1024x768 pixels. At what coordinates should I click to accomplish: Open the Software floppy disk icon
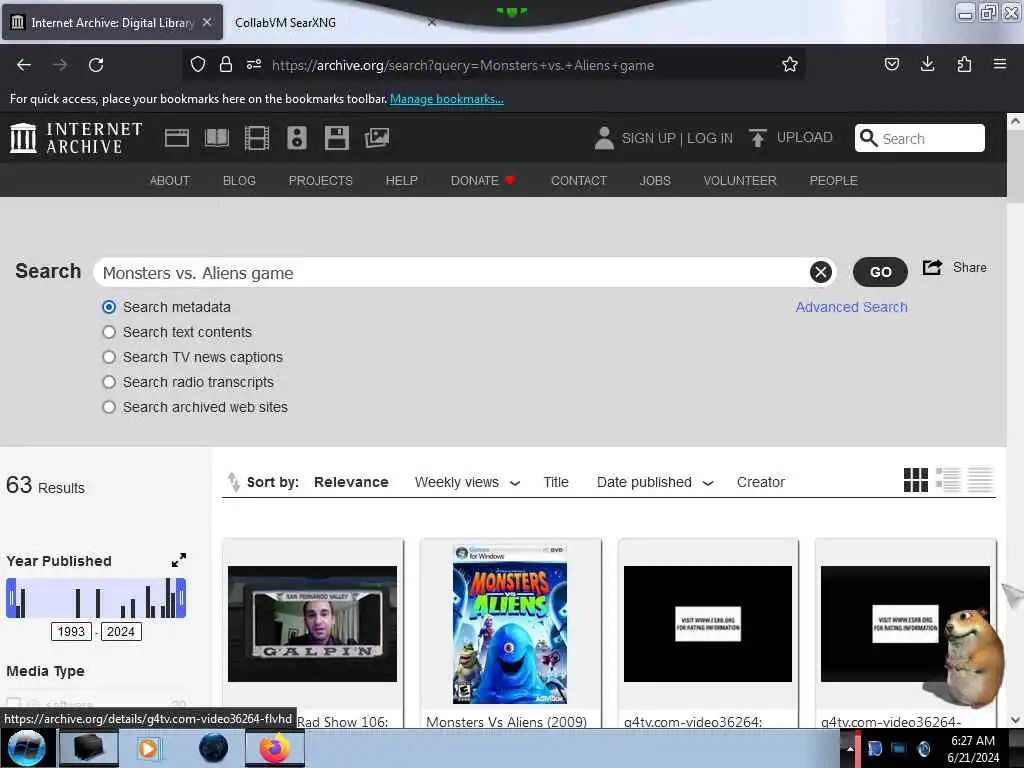(x=336, y=138)
